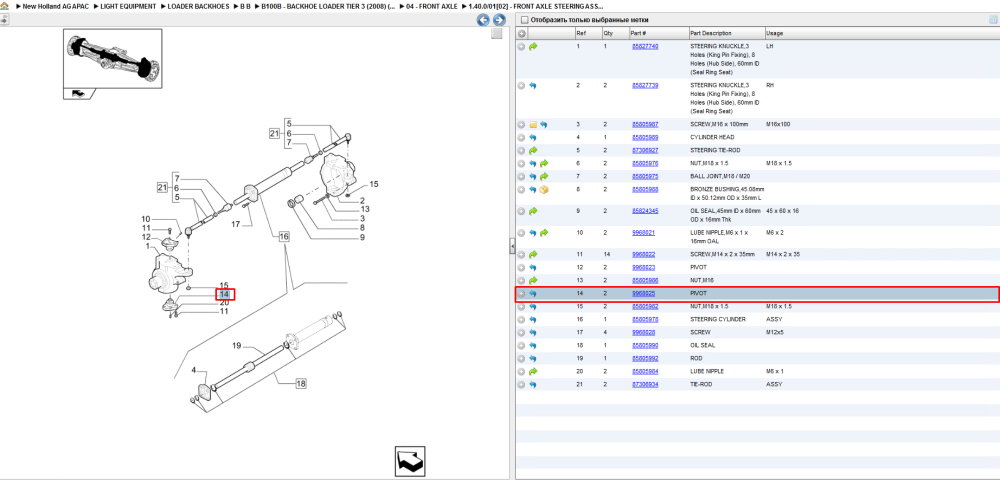
Task: Click the blue arrow on the SCREW M16 x 100mm row
Action: (544, 124)
